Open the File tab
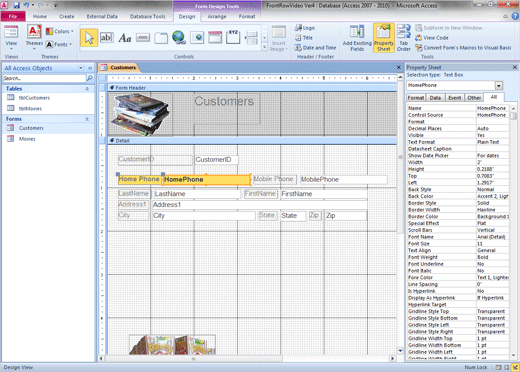 [13, 16]
